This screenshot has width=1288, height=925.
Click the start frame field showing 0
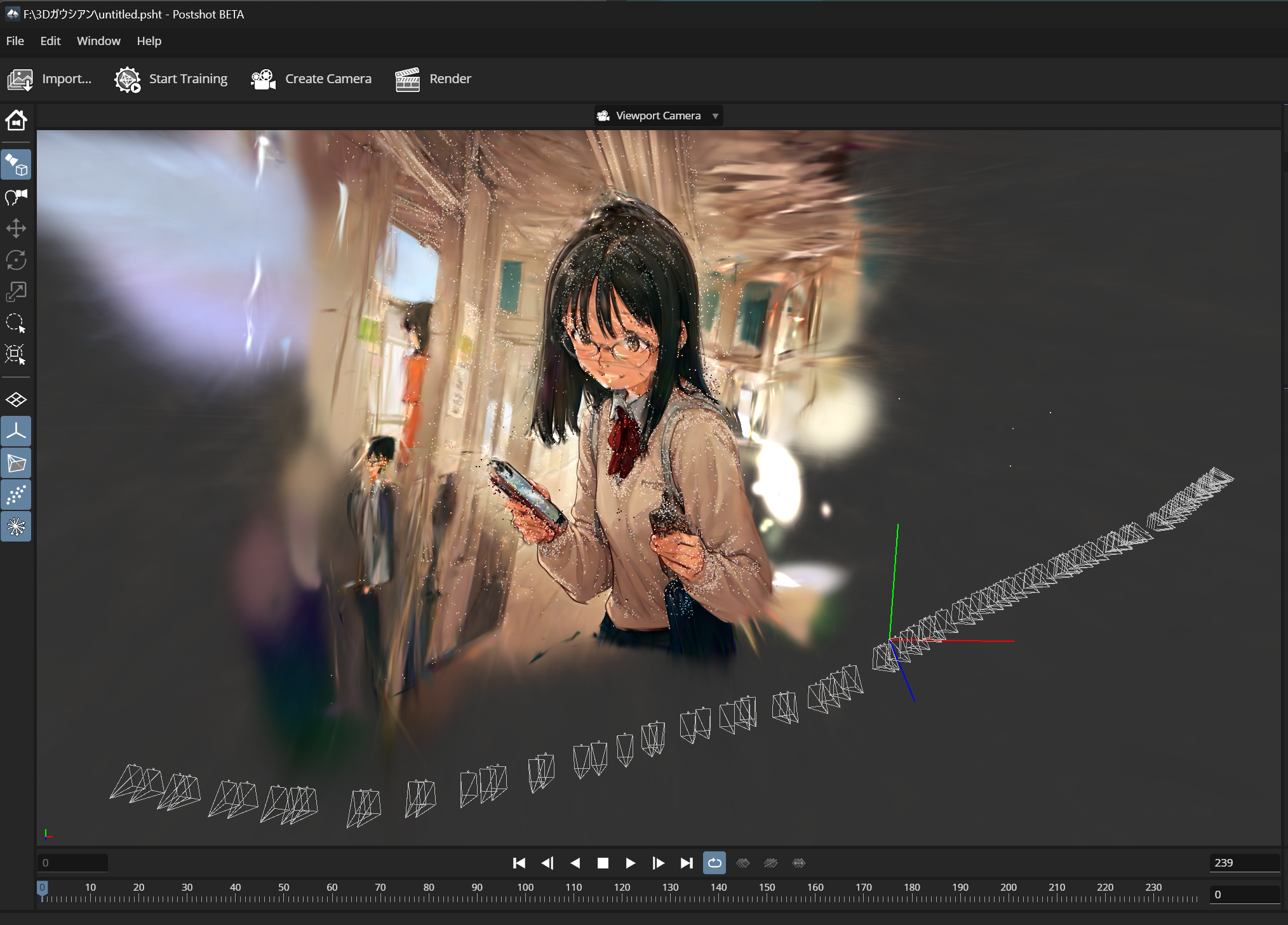[72, 863]
